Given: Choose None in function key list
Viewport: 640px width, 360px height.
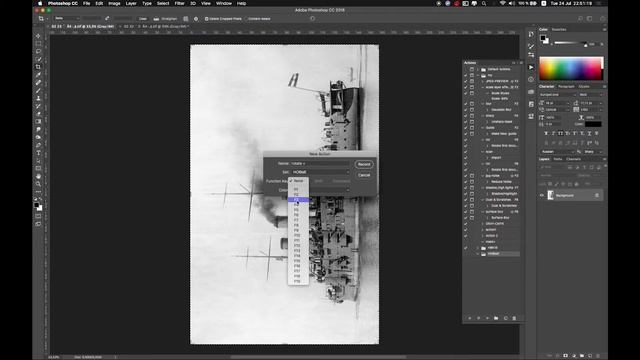Looking at the screenshot, I should [x=298, y=180].
